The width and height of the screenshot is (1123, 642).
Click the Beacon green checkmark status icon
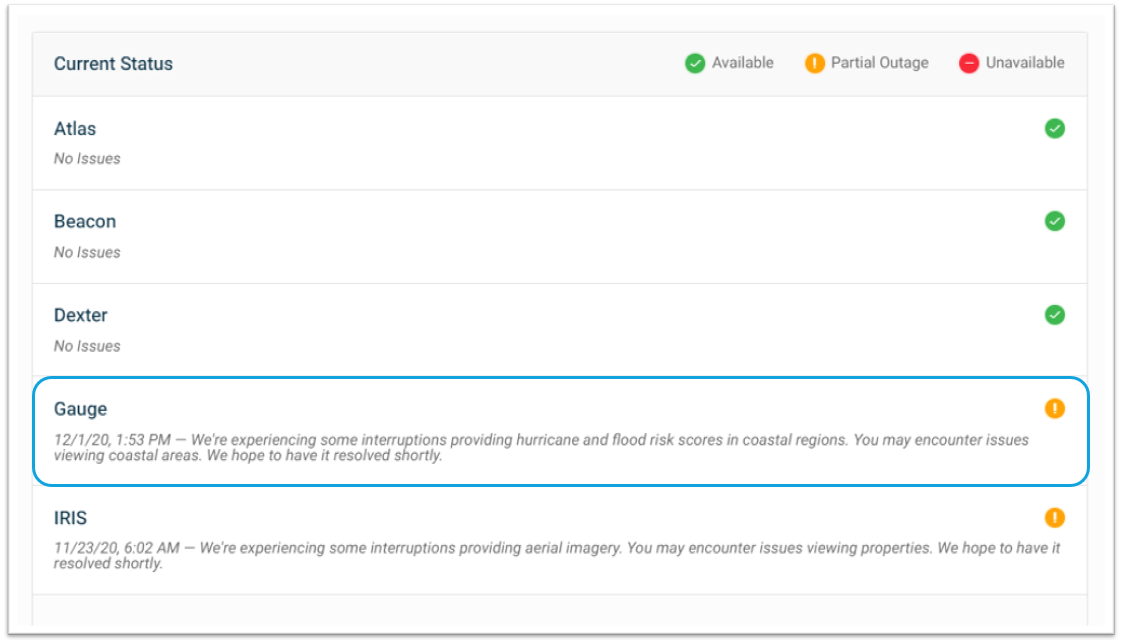pos(1054,221)
